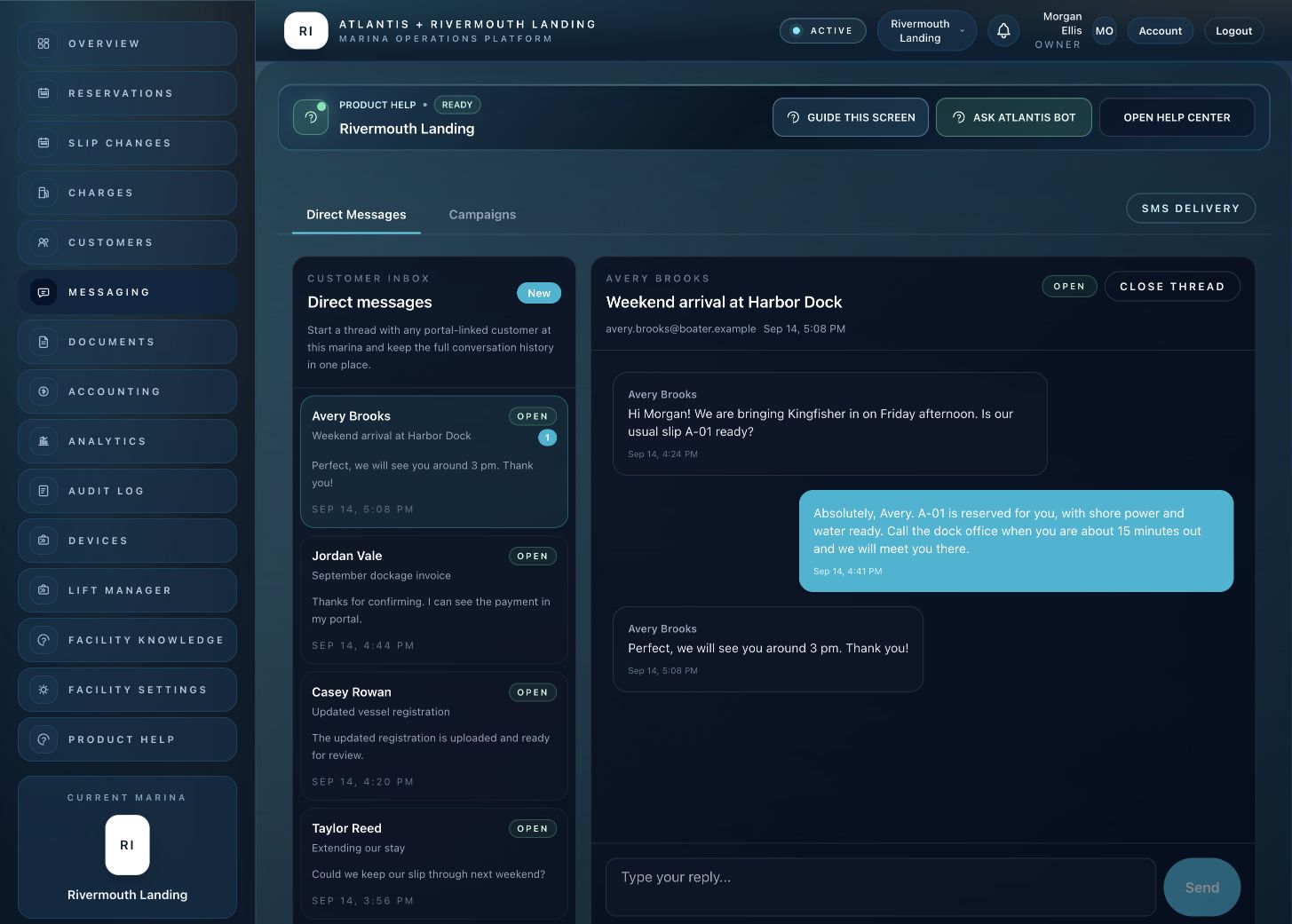This screenshot has width=1292, height=924.
Task: Click the Active status badge
Action: click(822, 31)
